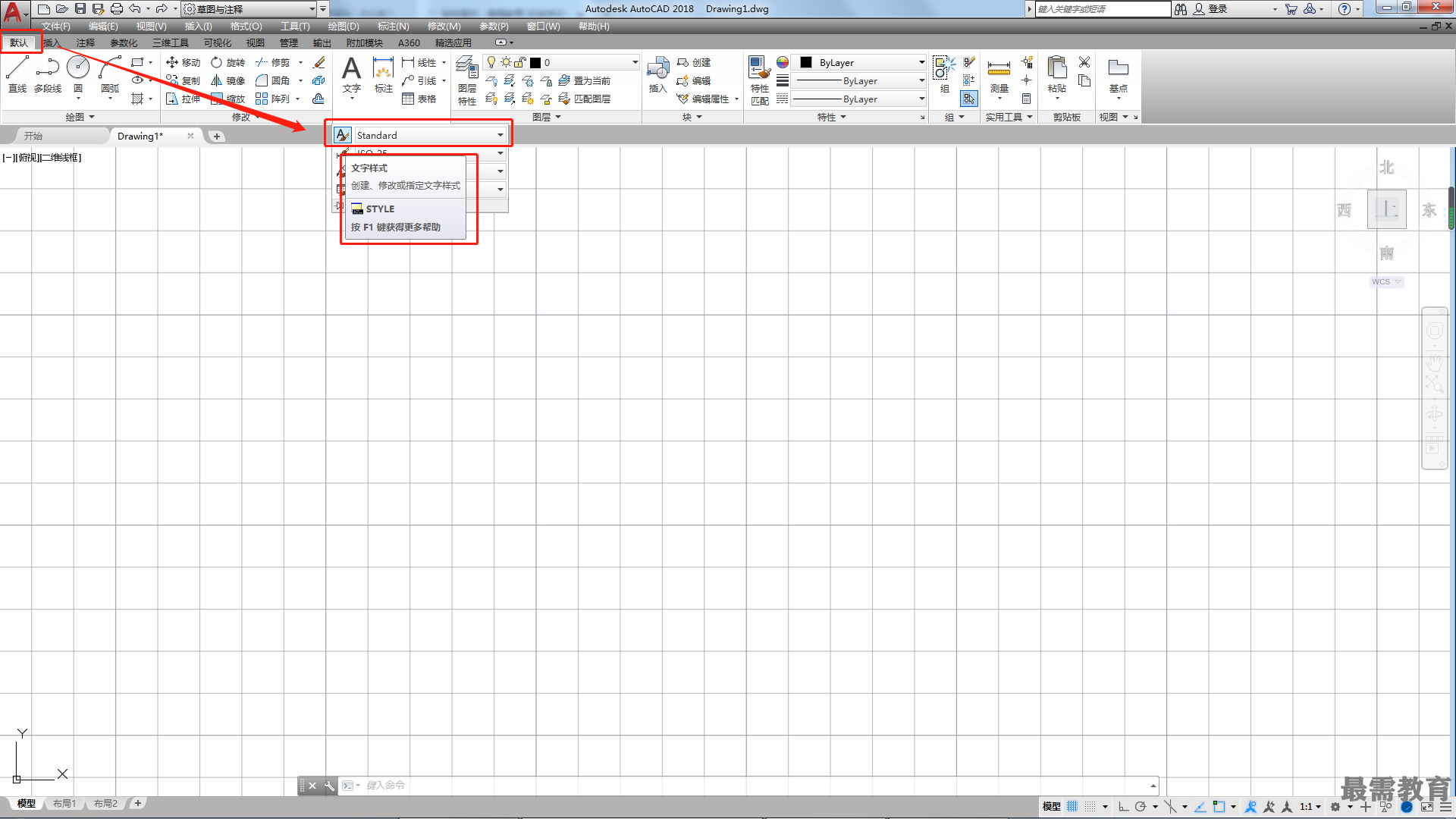Image resolution: width=1456 pixels, height=819 pixels.
Task: Toggle drawing grid display in status bar
Action: point(1072,807)
